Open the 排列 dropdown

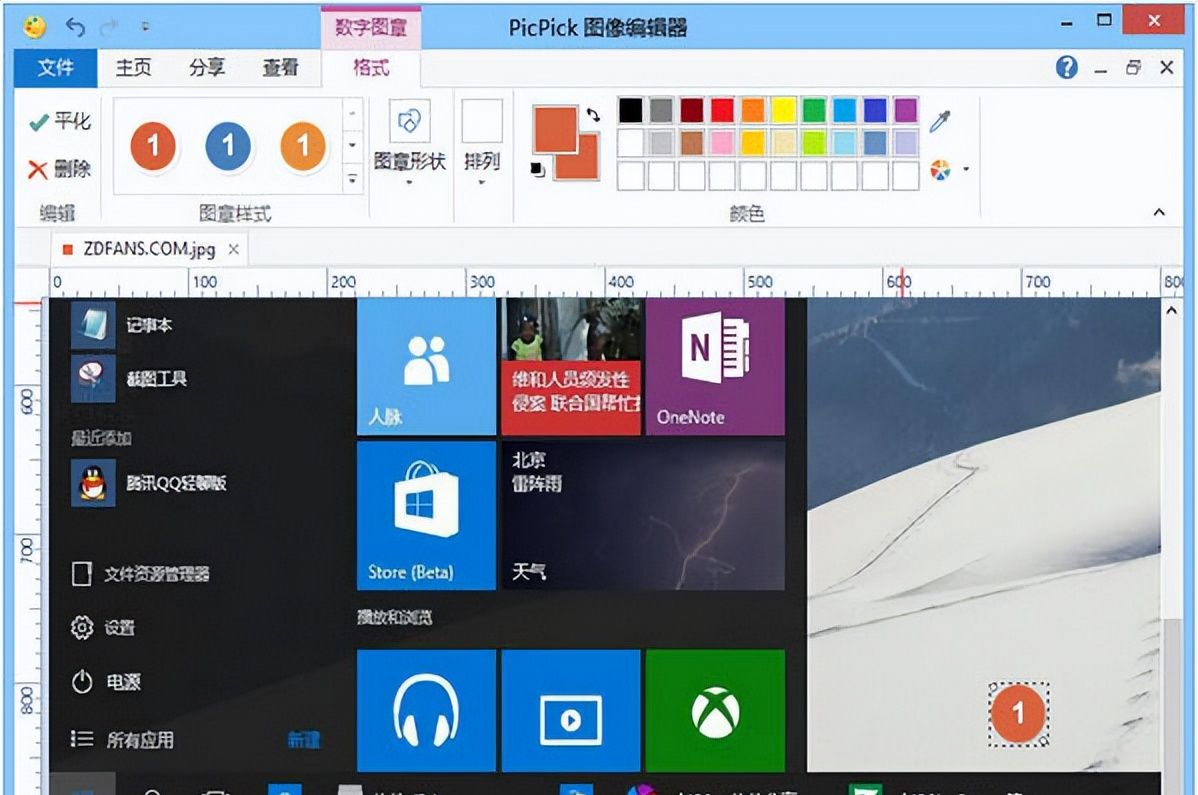[482, 144]
